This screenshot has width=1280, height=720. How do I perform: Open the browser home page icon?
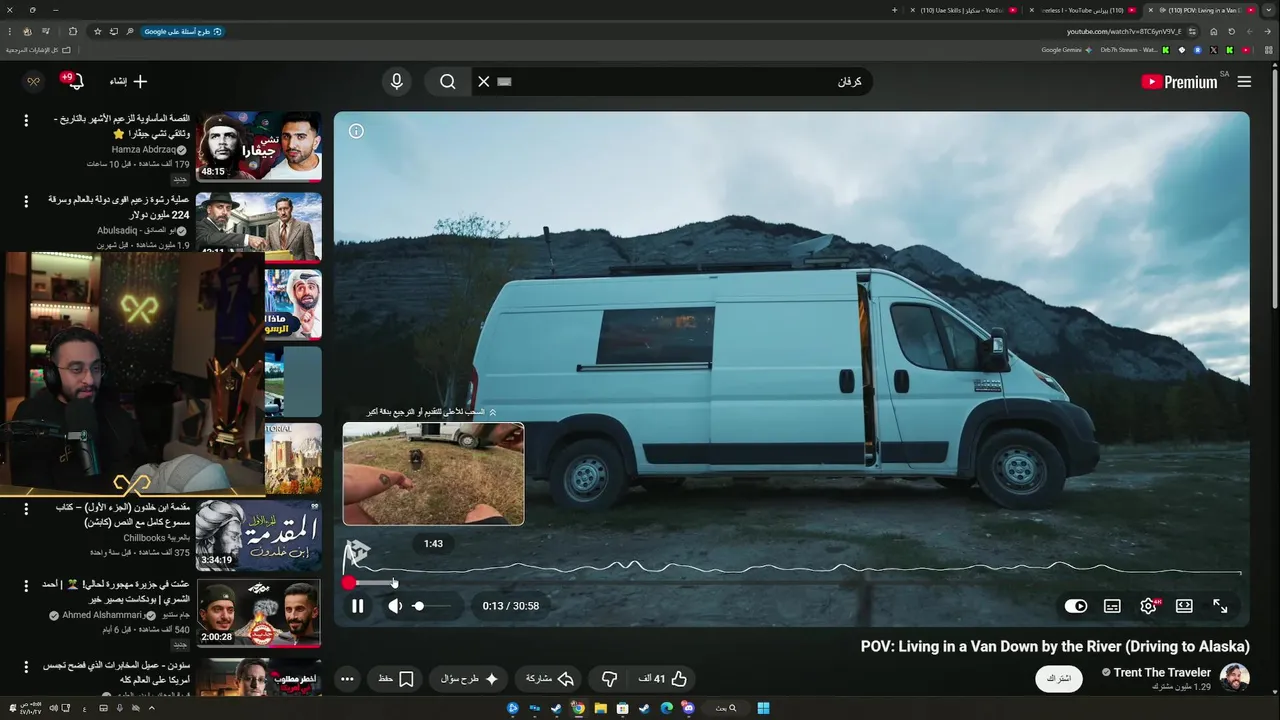[x=1214, y=31]
